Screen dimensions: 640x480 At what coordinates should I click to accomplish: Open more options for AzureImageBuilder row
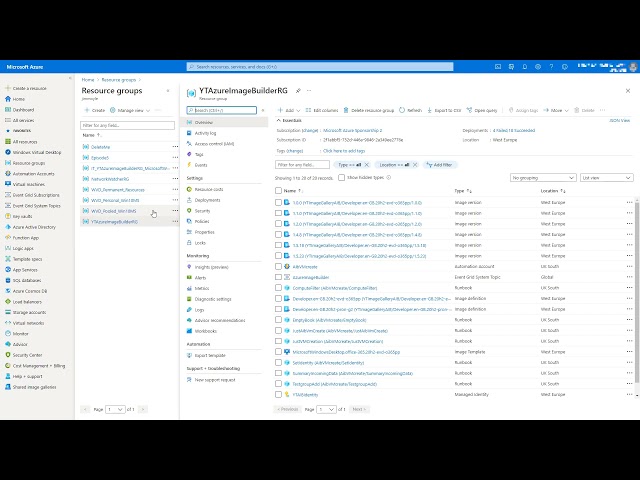point(629,277)
